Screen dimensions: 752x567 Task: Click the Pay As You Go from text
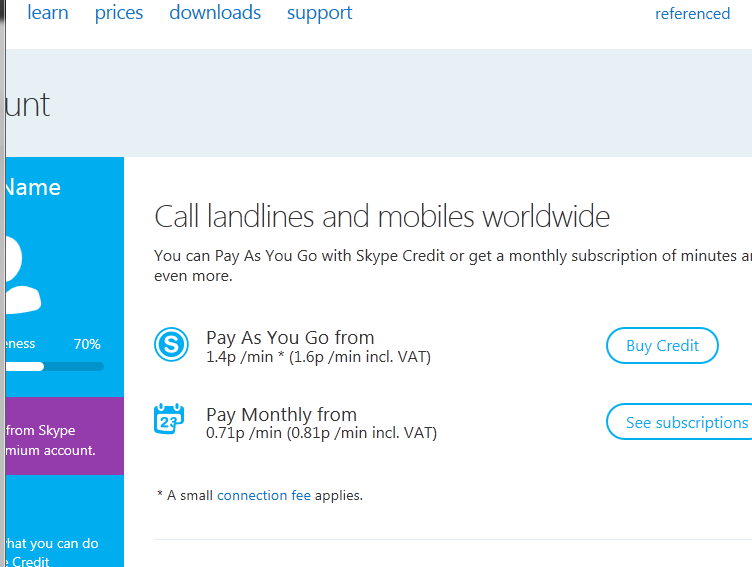pyautogui.click(x=290, y=338)
